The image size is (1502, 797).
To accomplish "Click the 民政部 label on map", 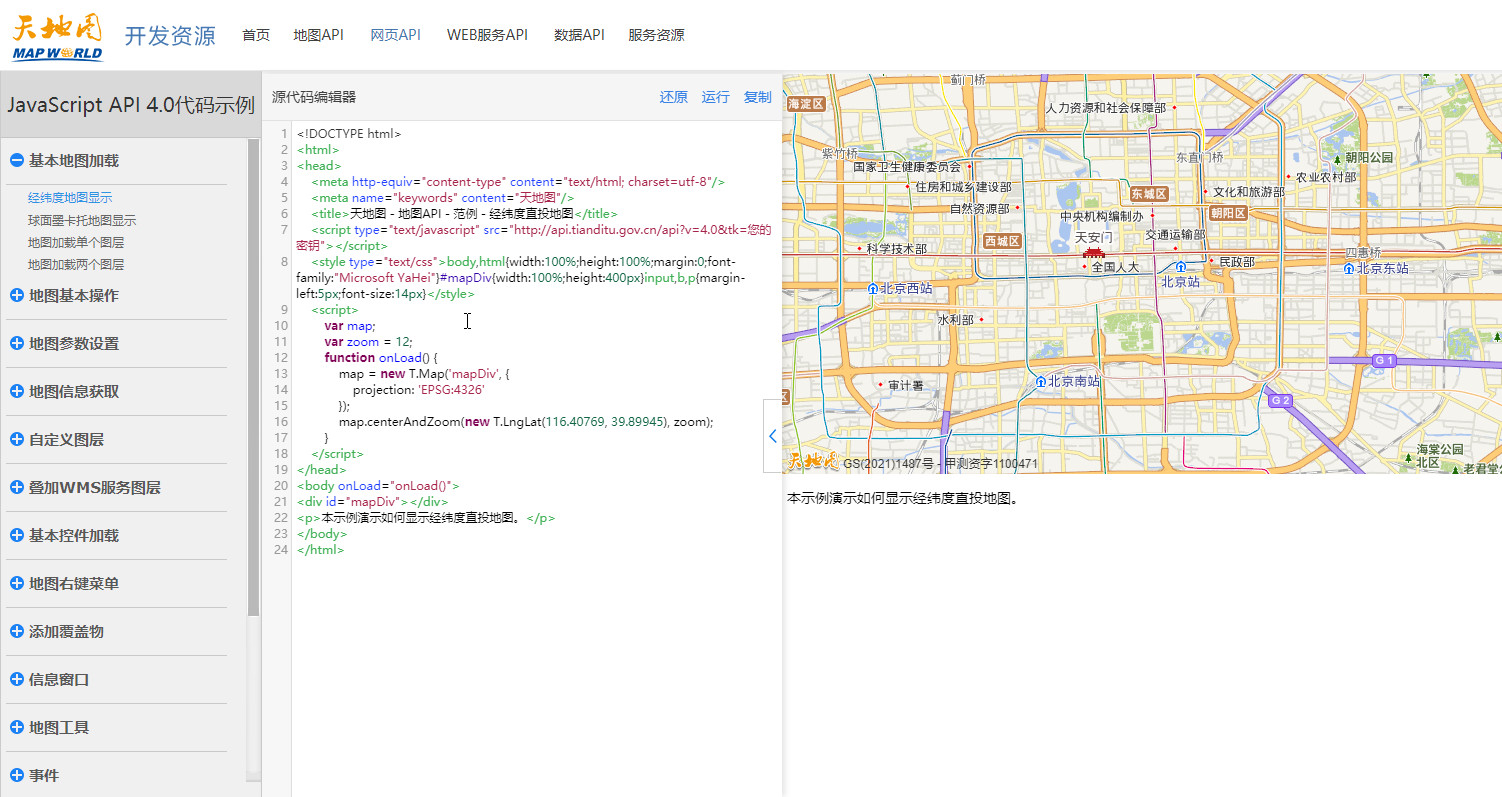I will [x=1237, y=262].
